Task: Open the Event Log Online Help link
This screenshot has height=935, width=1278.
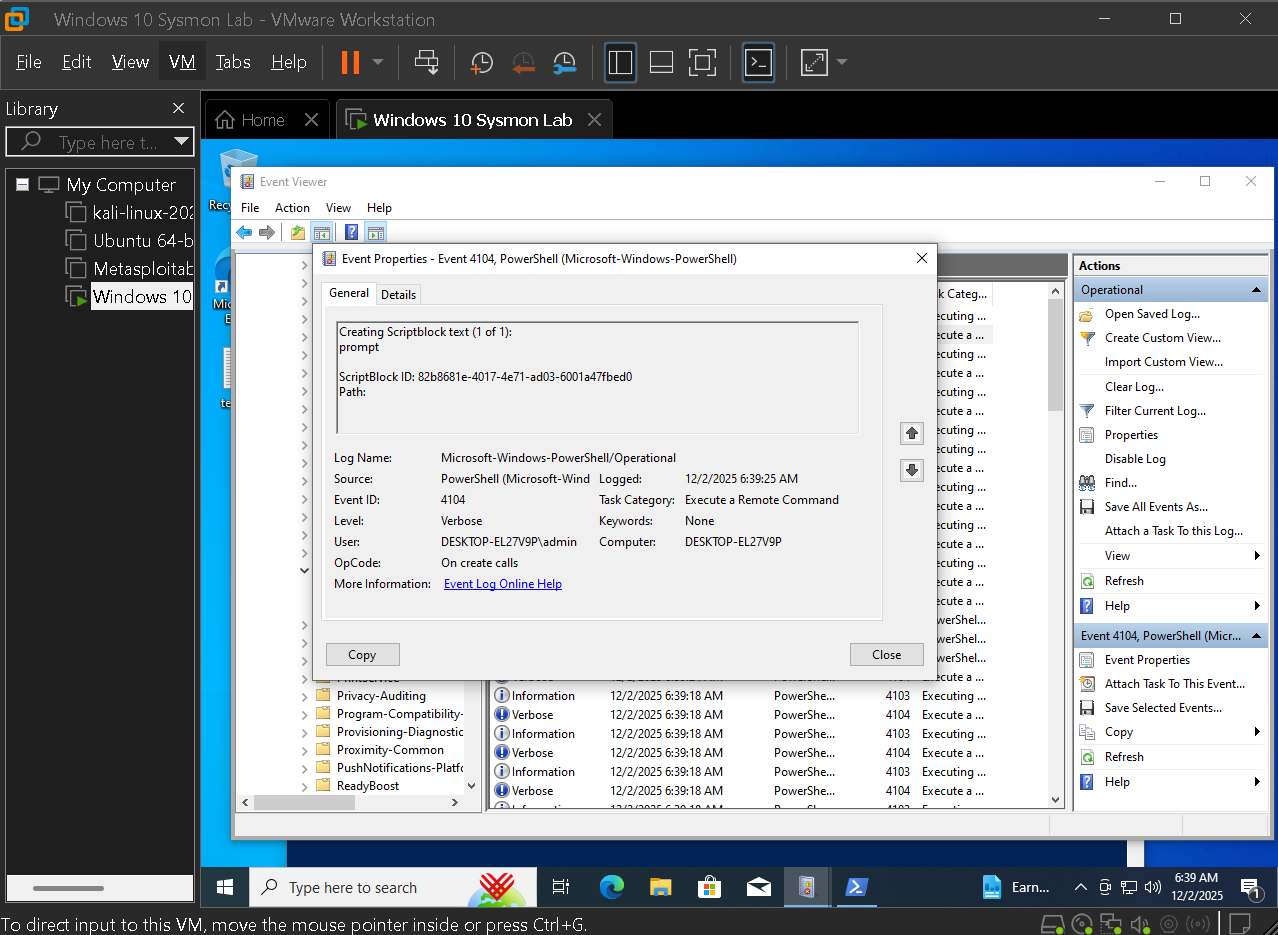Action: (x=502, y=583)
